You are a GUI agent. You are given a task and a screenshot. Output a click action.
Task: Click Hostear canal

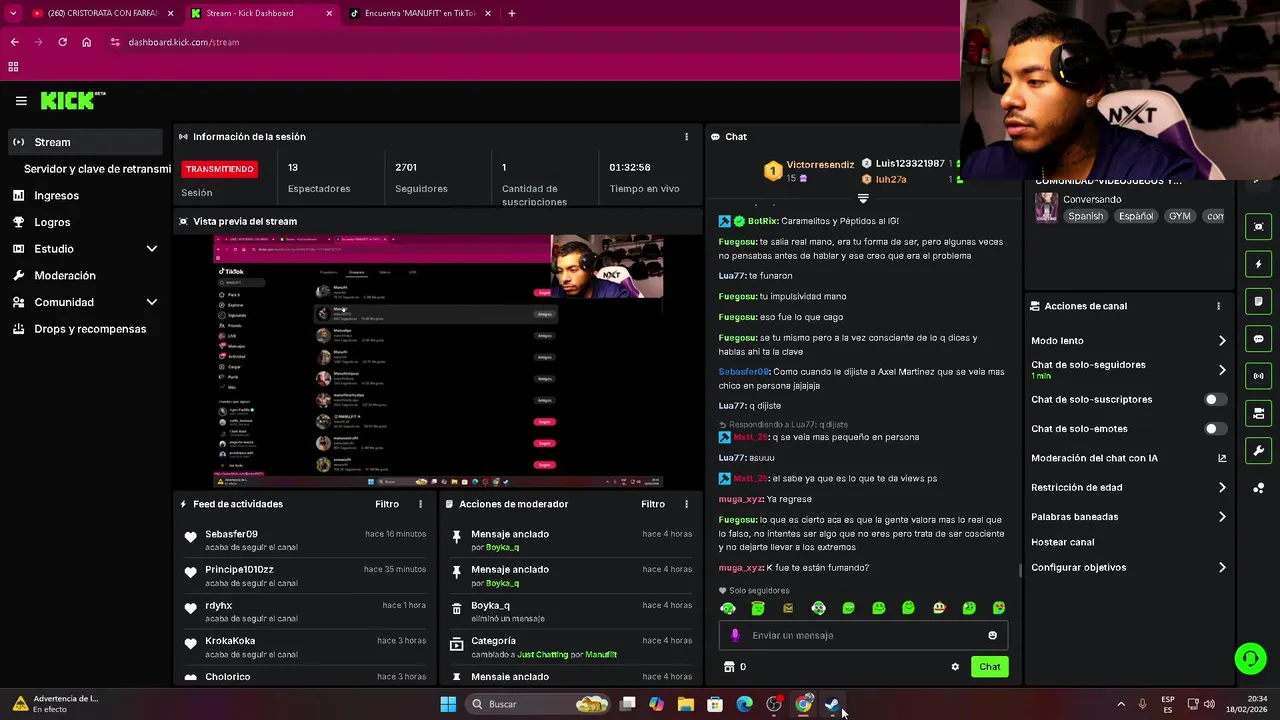click(1062, 542)
